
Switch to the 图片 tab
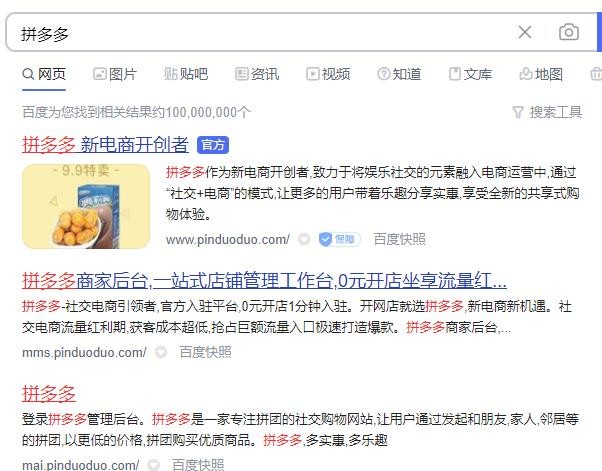115,74
